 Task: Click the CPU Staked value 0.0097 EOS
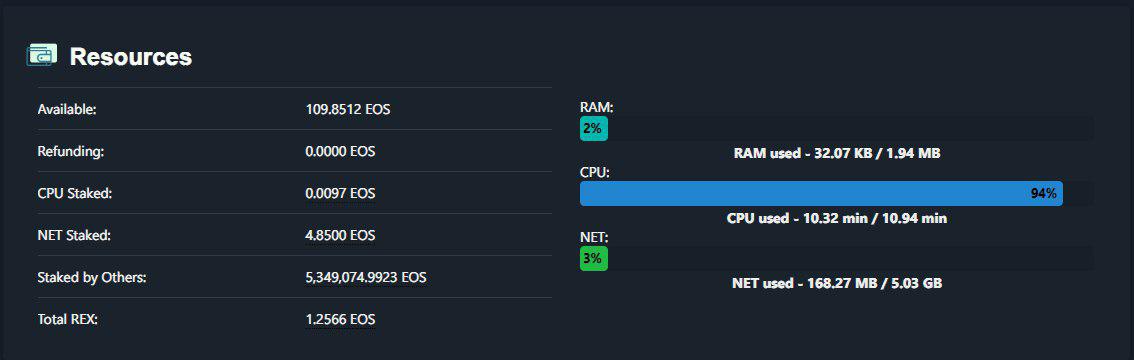click(341, 194)
